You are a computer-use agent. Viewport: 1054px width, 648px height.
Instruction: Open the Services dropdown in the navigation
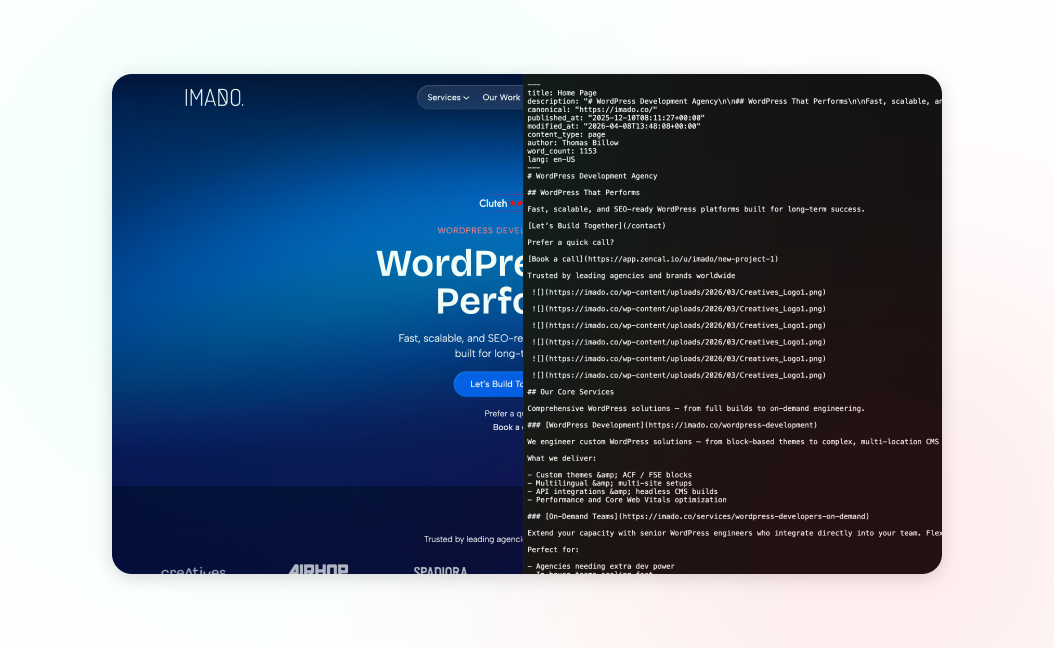click(446, 97)
